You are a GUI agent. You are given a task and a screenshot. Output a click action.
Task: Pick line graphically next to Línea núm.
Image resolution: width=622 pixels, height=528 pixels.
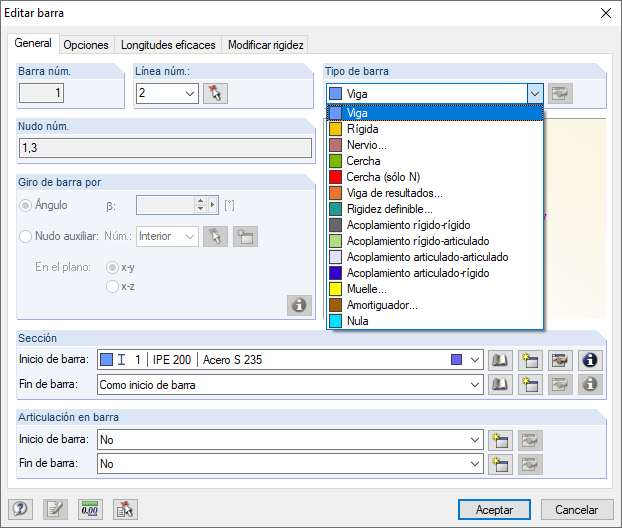pos(215,94)
